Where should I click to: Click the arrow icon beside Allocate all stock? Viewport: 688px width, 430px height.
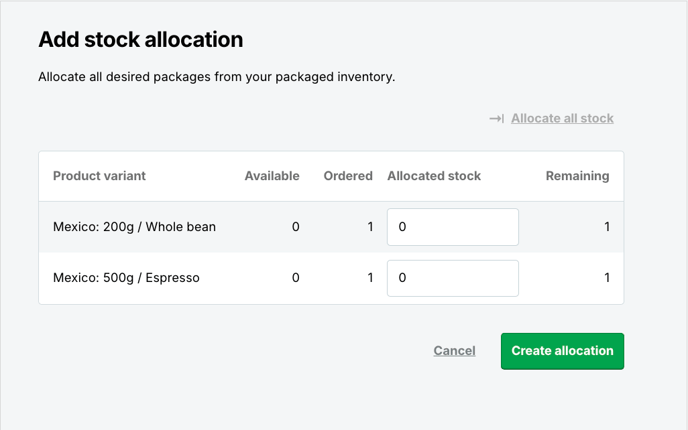coord(497,118)
